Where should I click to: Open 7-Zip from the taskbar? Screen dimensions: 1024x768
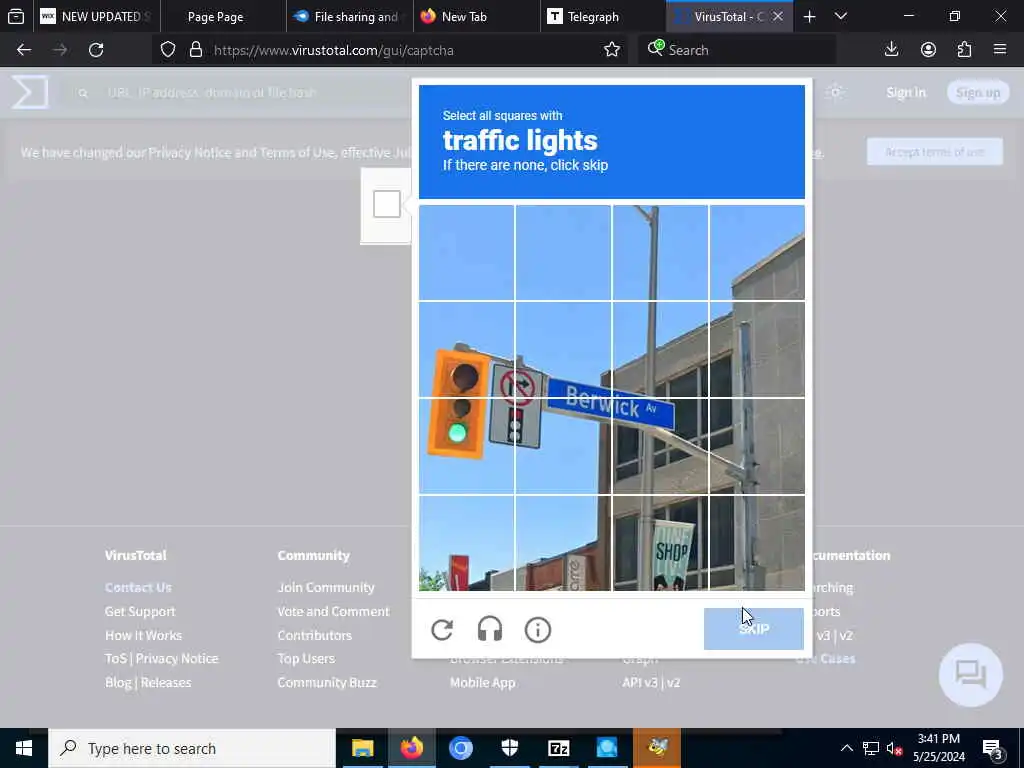click(558, 748)
